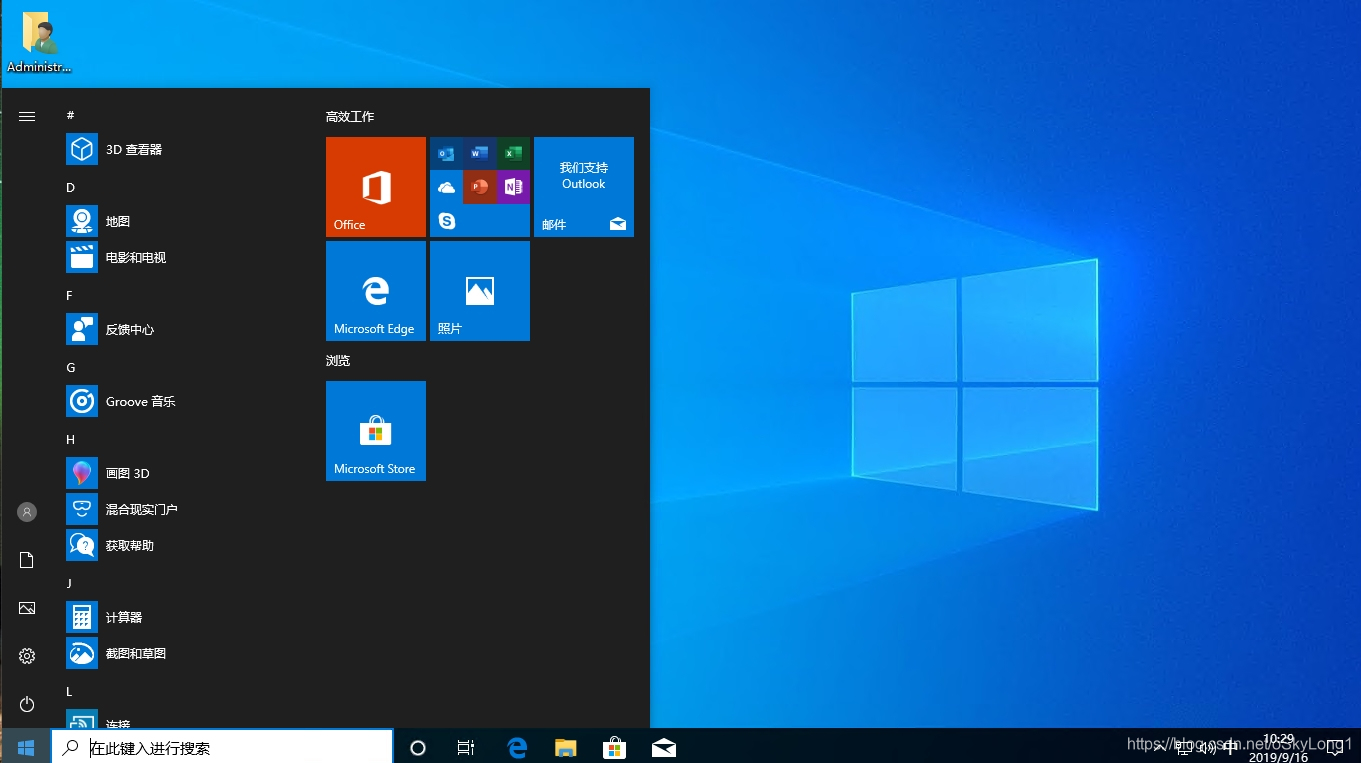This screenshot has width=1361, height=763.
Task: Open 反馈中心 feedback hub
Action: point(184,329)
